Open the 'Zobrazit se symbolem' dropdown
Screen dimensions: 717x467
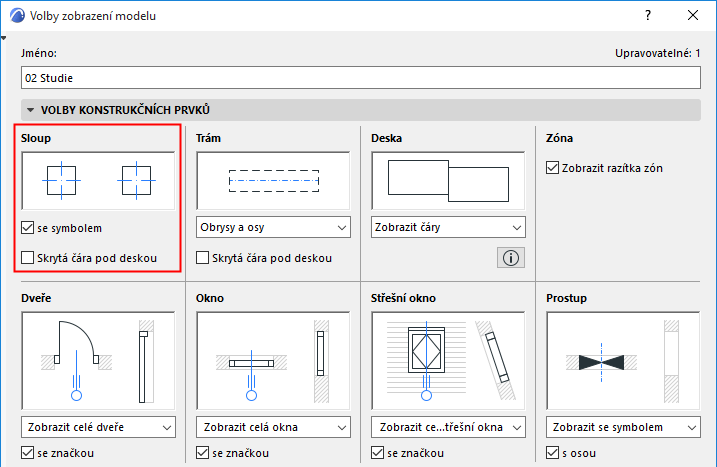pyautogui.click(x=623, y=428)
